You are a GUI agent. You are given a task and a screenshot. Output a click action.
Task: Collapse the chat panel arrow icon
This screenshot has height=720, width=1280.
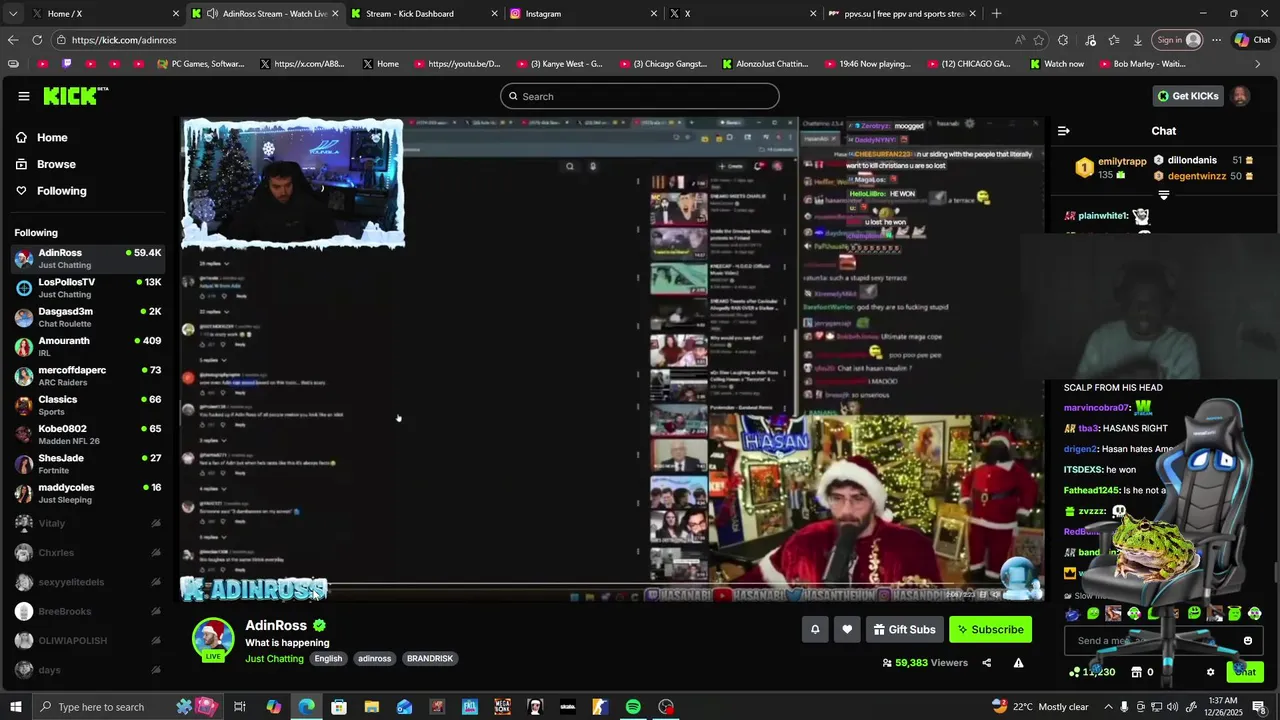pos(1063,131)
